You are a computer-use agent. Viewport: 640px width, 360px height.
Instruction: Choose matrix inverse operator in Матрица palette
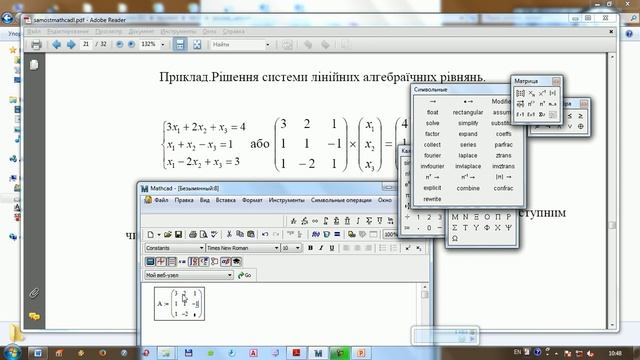tap(542, 93)
